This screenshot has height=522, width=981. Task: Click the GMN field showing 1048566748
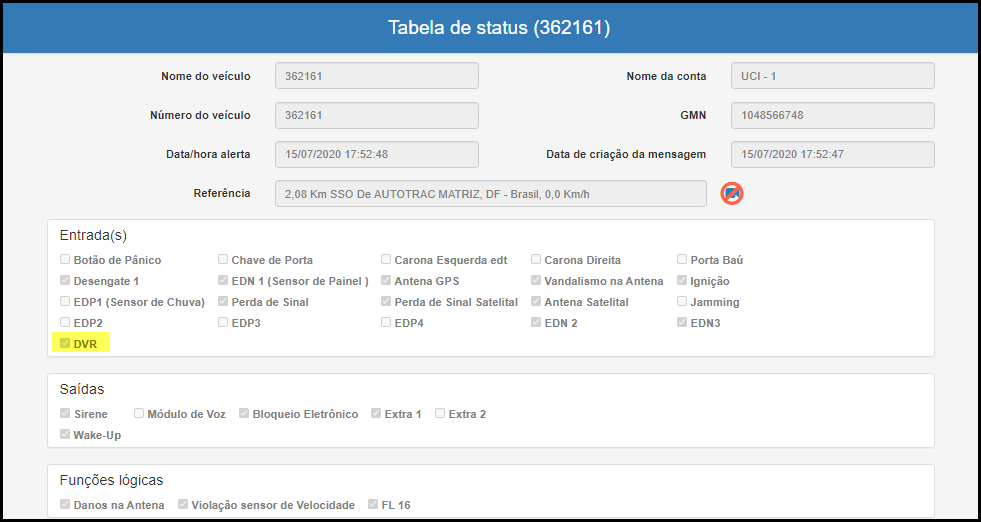tap(833, 115)
